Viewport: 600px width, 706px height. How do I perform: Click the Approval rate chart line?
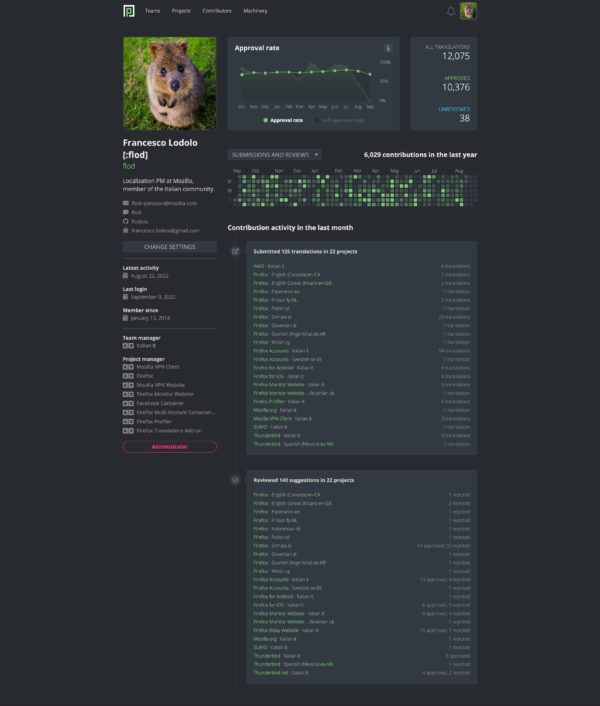pyautogui.click(x=306, y=72)
